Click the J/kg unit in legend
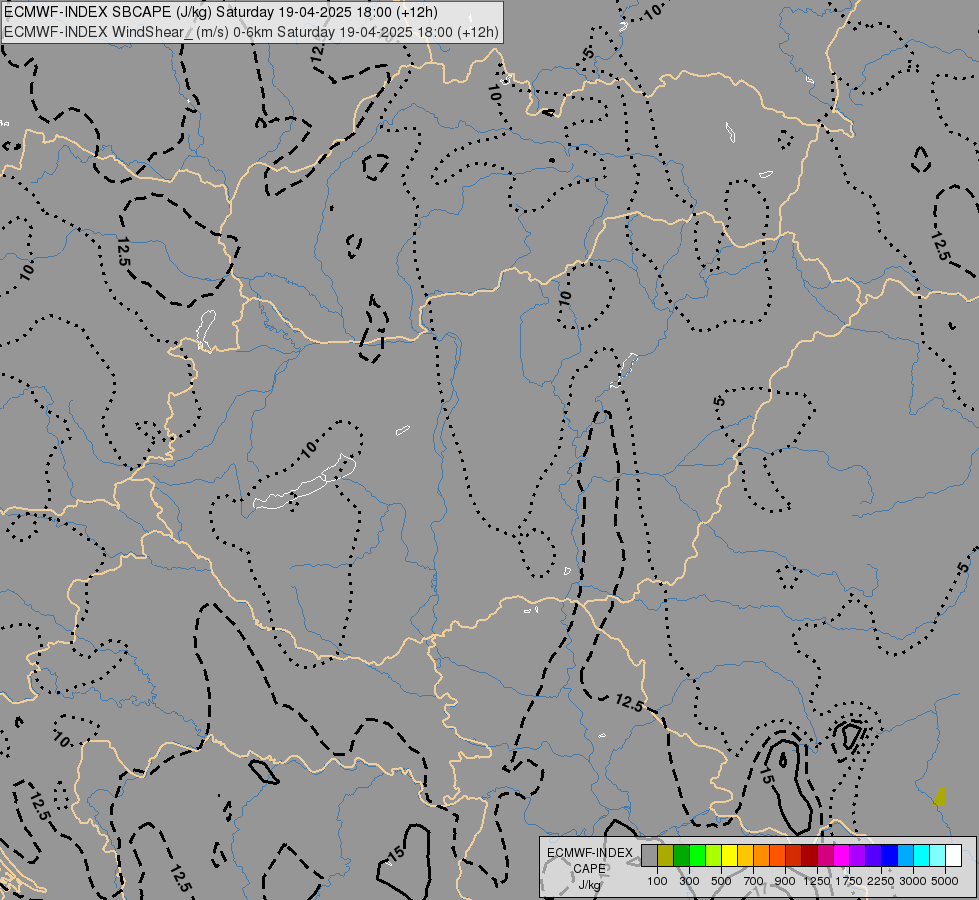The image size is (979, 900). pyautogui.click(x=589, y=886)
